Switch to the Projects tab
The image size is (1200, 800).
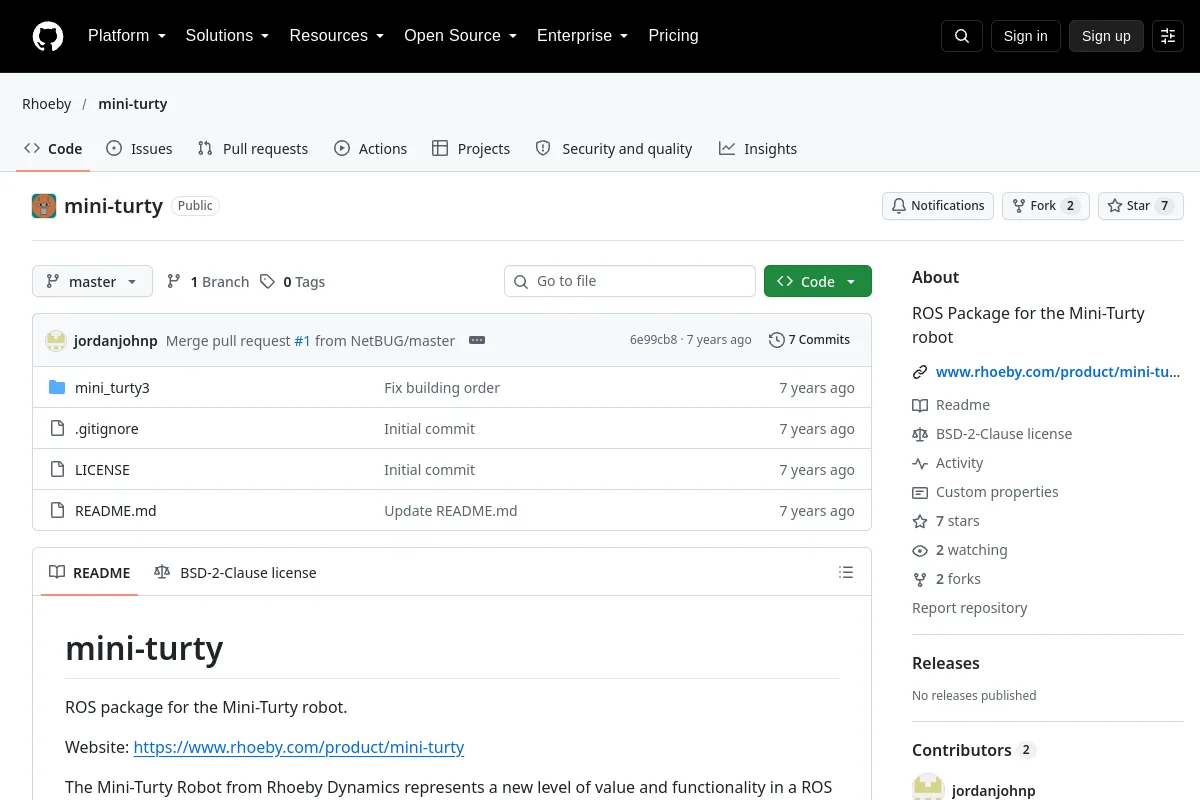(x=471, y=149)
